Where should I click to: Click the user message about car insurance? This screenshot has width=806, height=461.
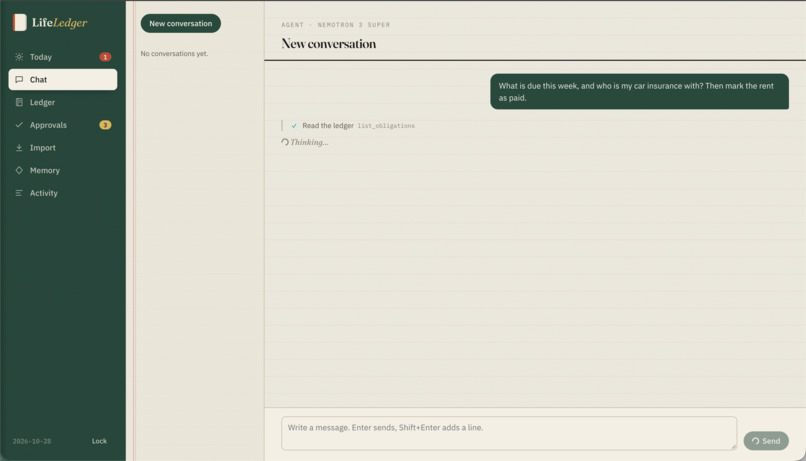pos(639,91)
